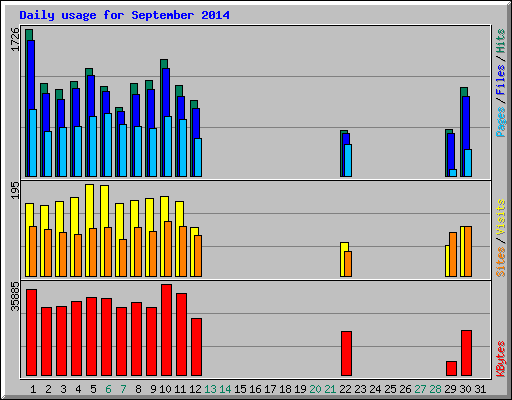
Task: Click the red 'KBytes' legend label
Action: [x=501, y=359]
